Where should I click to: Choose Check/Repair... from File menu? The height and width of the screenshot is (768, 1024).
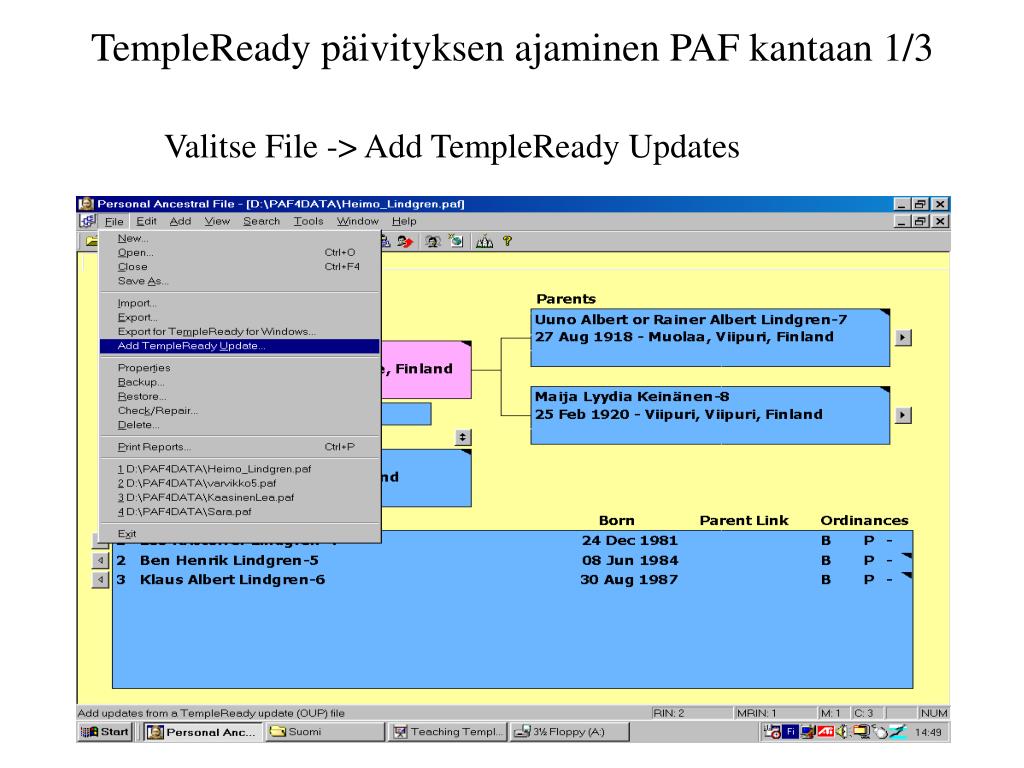[240, 411]
